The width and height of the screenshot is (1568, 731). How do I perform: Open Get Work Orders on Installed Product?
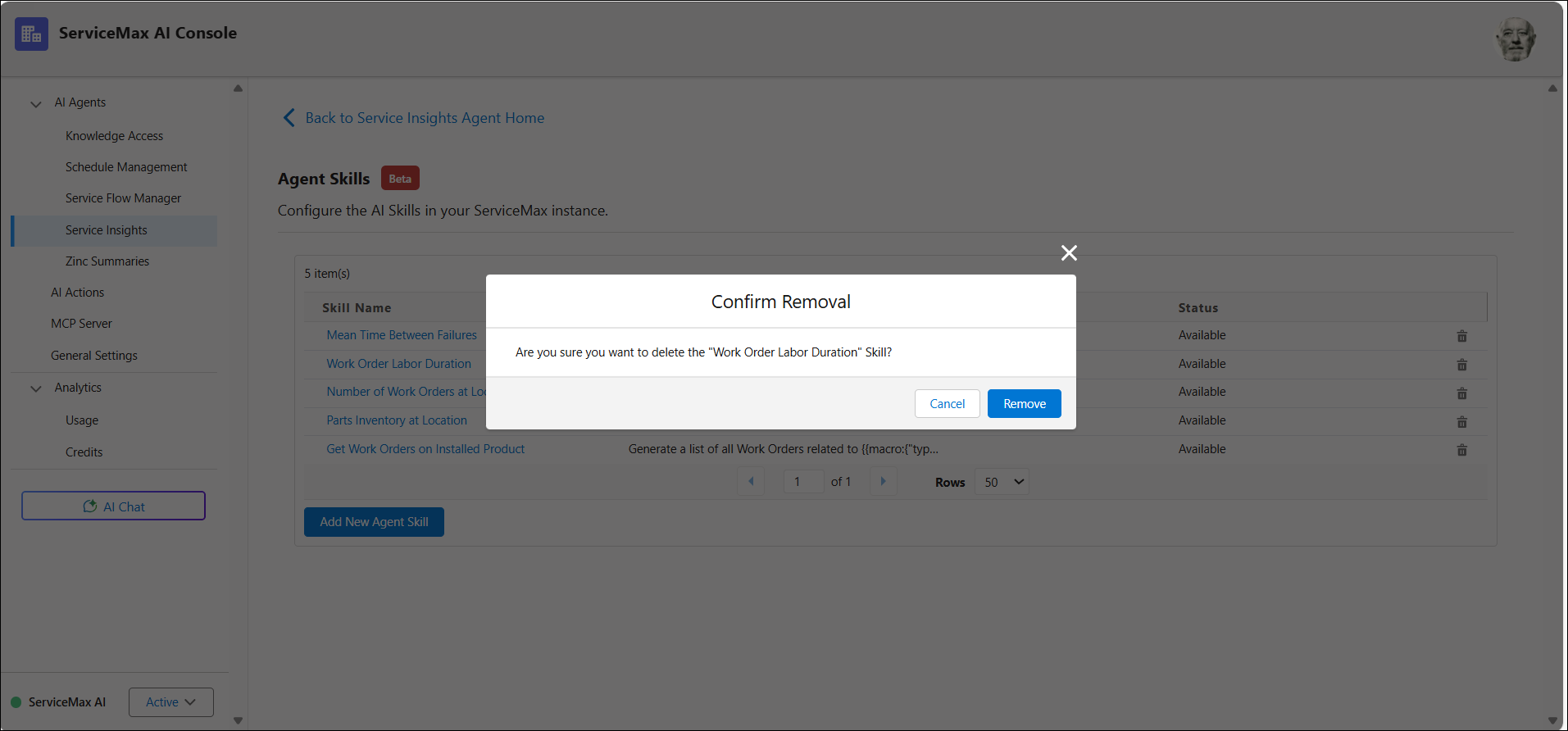click(x=425, y=449)
